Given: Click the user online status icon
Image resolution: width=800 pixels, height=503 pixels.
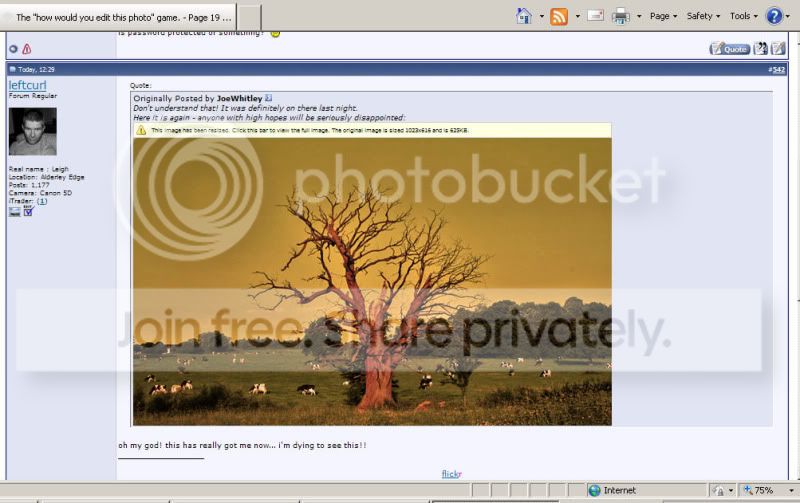Looking at the screenshot, I should coord(14,49).
